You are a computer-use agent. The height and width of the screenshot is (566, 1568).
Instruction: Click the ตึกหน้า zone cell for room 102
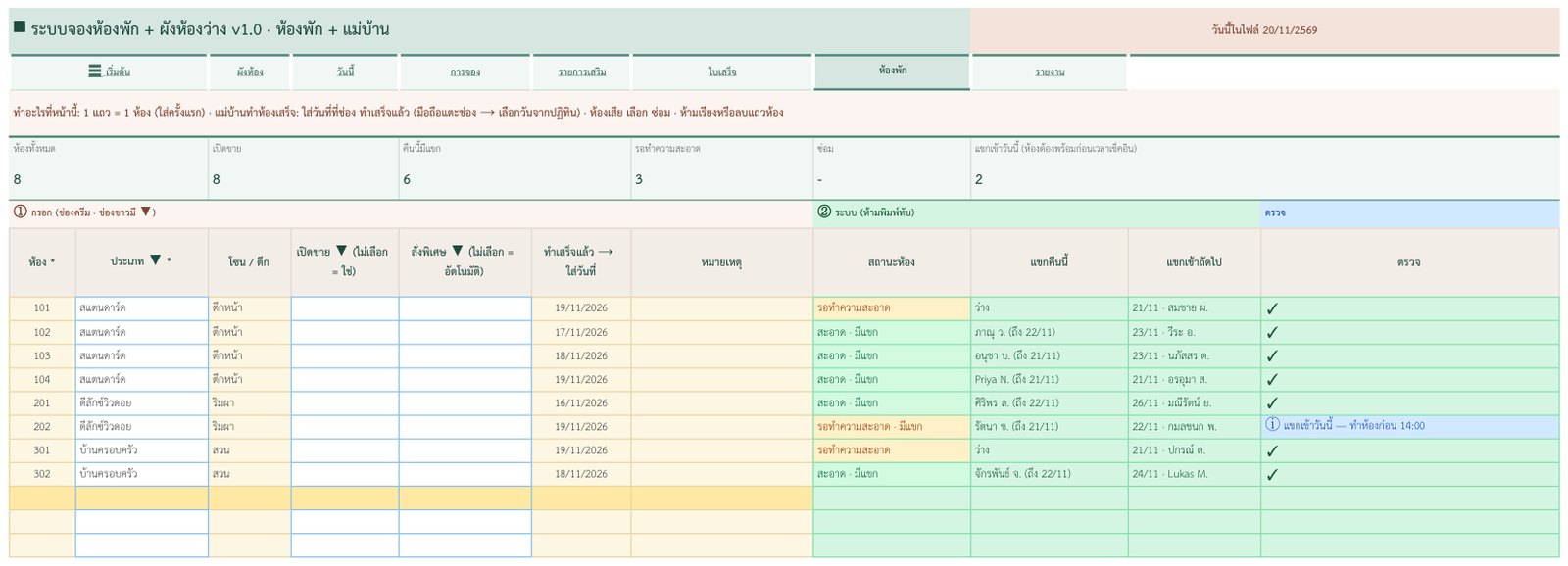250,332
